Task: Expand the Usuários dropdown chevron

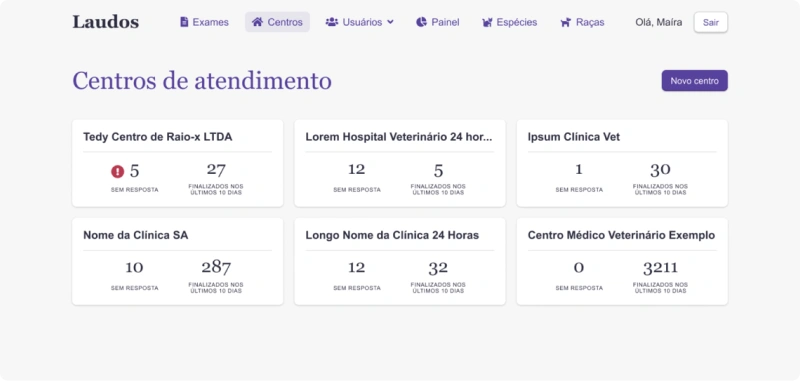Action: click(390, 22)
